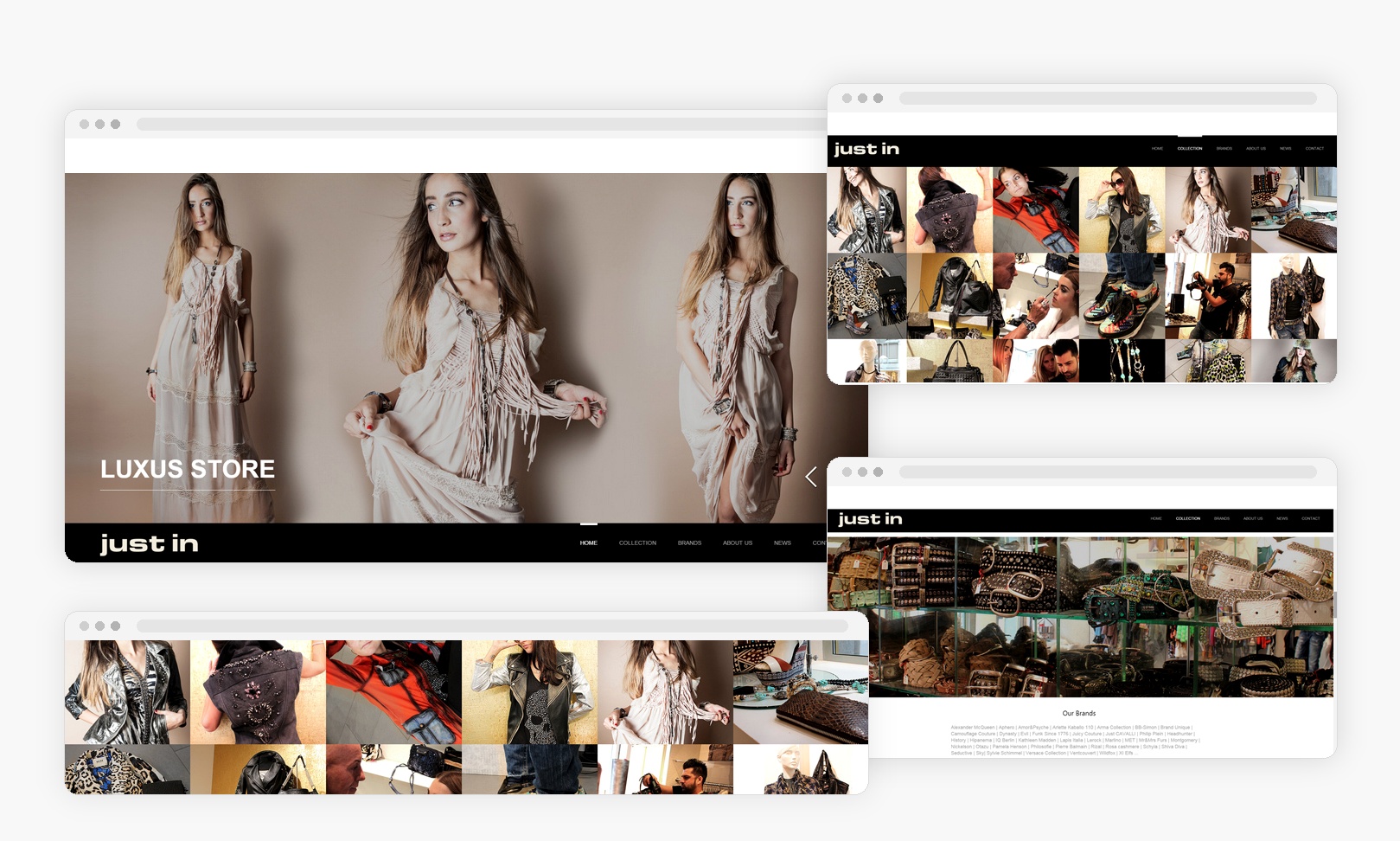1400x841 pixels.
Task: Open the silver jacket photo in the top-right gallery
Action: (866, 210)
